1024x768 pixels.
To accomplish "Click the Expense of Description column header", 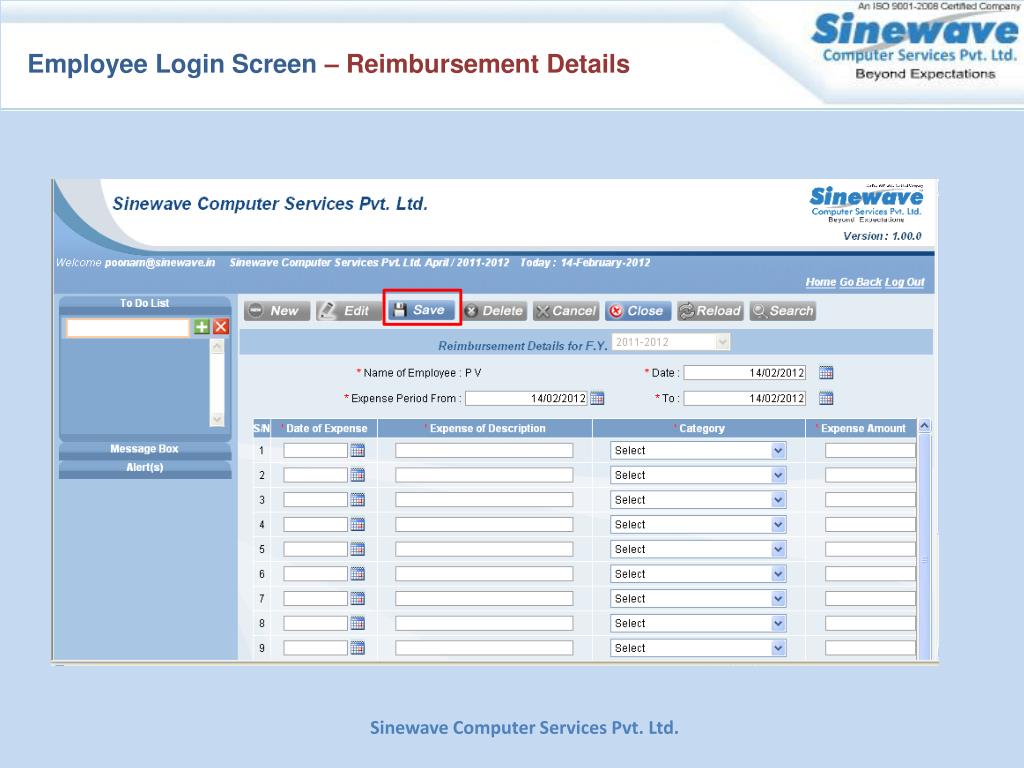I will tap(485, 428).
